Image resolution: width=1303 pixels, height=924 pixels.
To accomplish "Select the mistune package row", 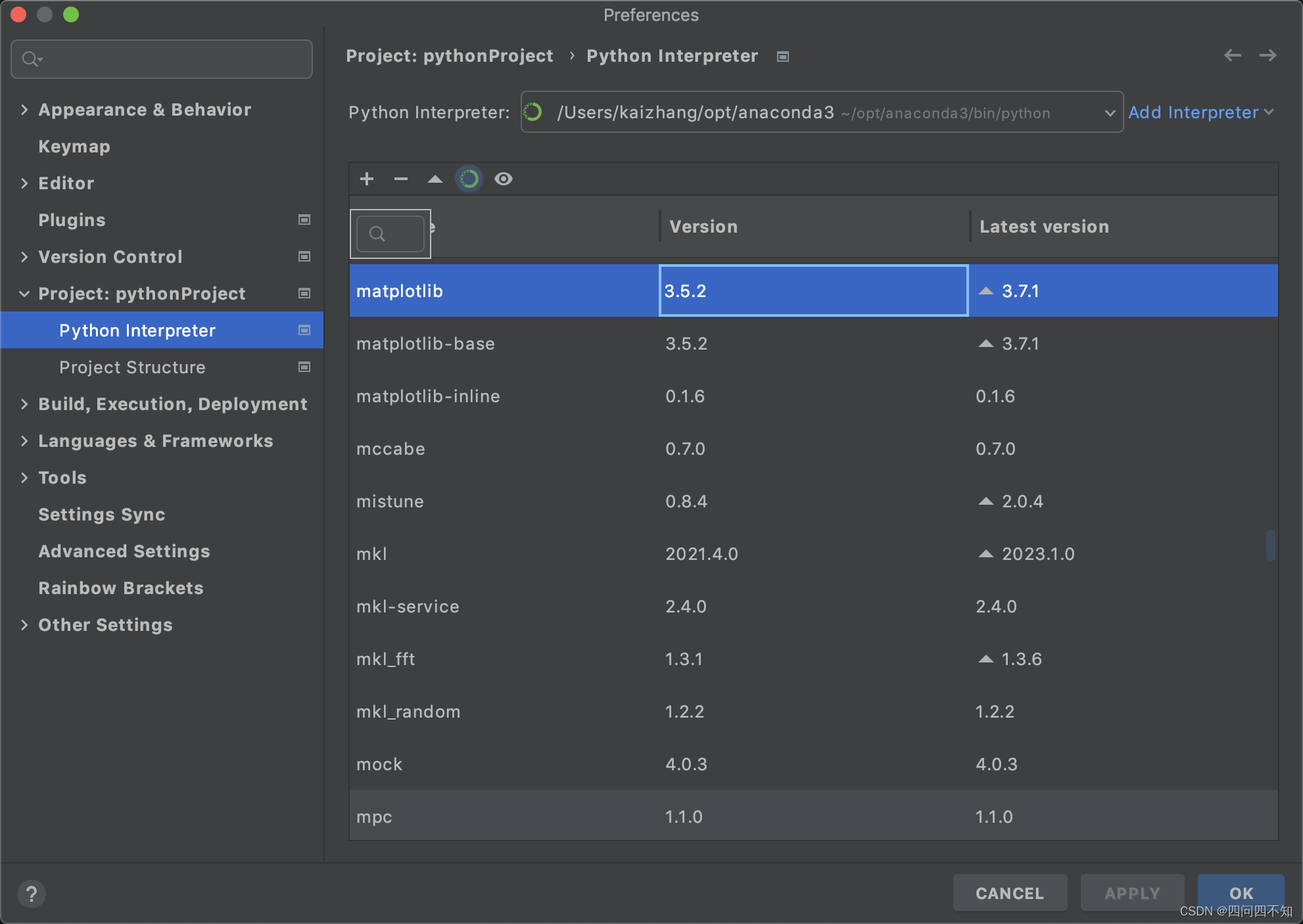I will coord(814,501).
